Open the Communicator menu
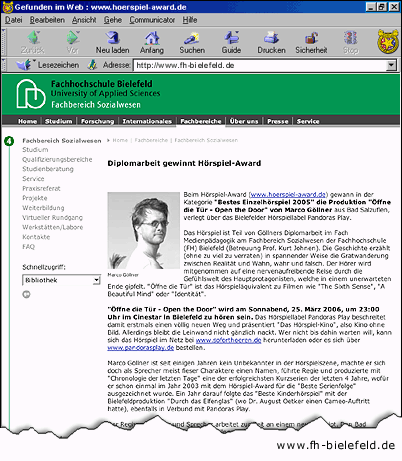The height and width of the screenshot is (461, 402). click(152, 20)
